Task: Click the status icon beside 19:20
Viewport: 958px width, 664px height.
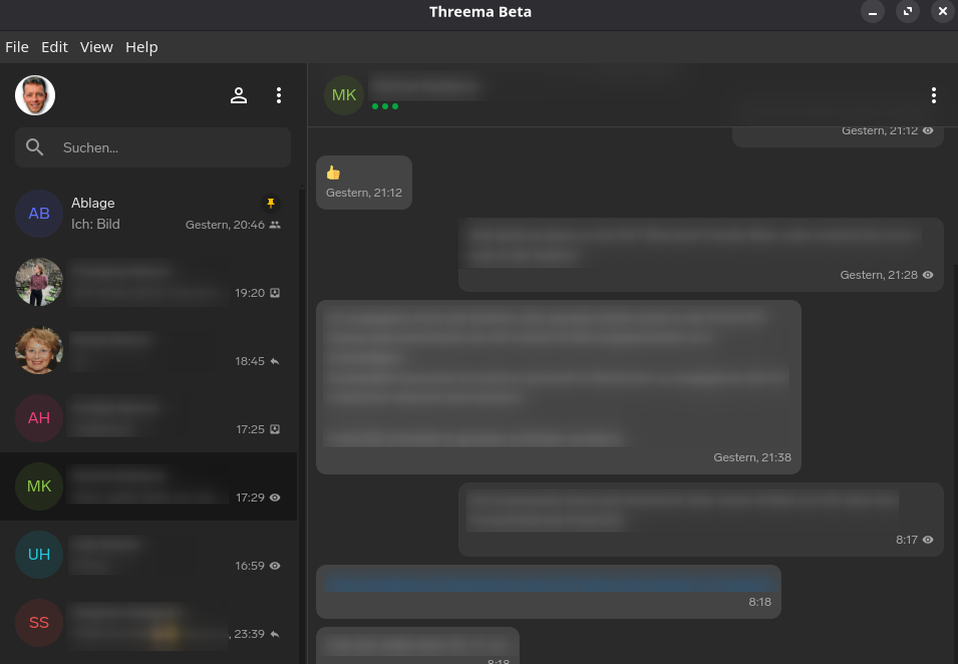Action: click(x=275, y=293)
